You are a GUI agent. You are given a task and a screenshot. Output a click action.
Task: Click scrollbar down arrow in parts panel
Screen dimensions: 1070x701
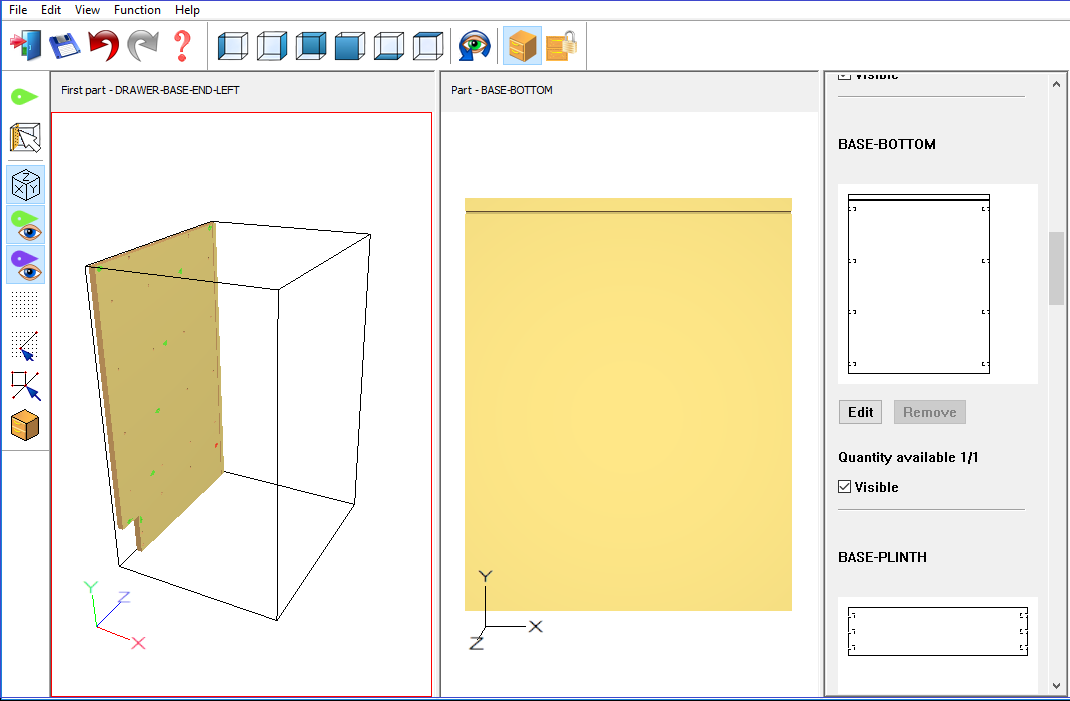[x=1056, y=685]
